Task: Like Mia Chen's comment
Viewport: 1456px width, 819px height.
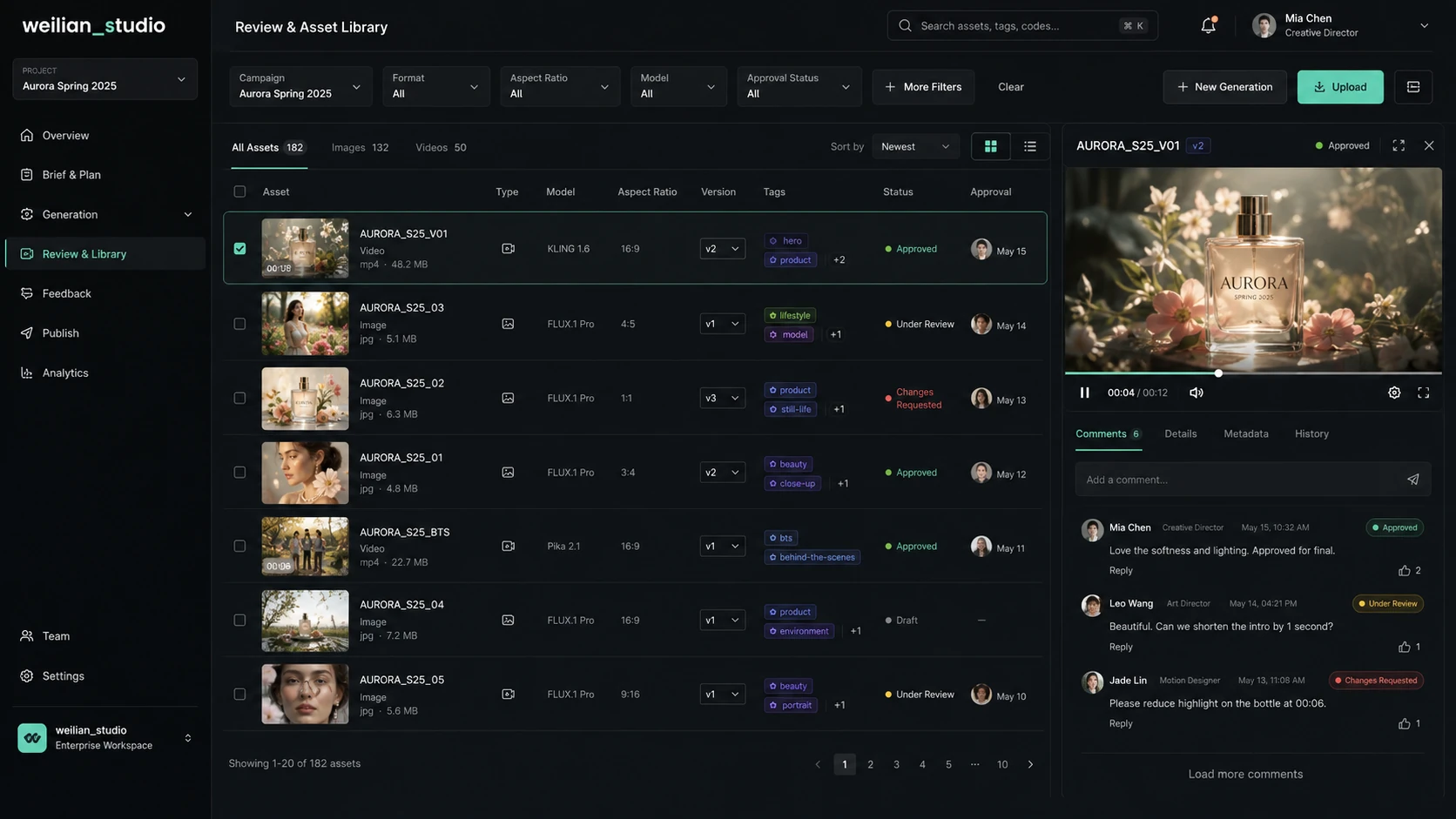Action: (x=1404, y=571)
